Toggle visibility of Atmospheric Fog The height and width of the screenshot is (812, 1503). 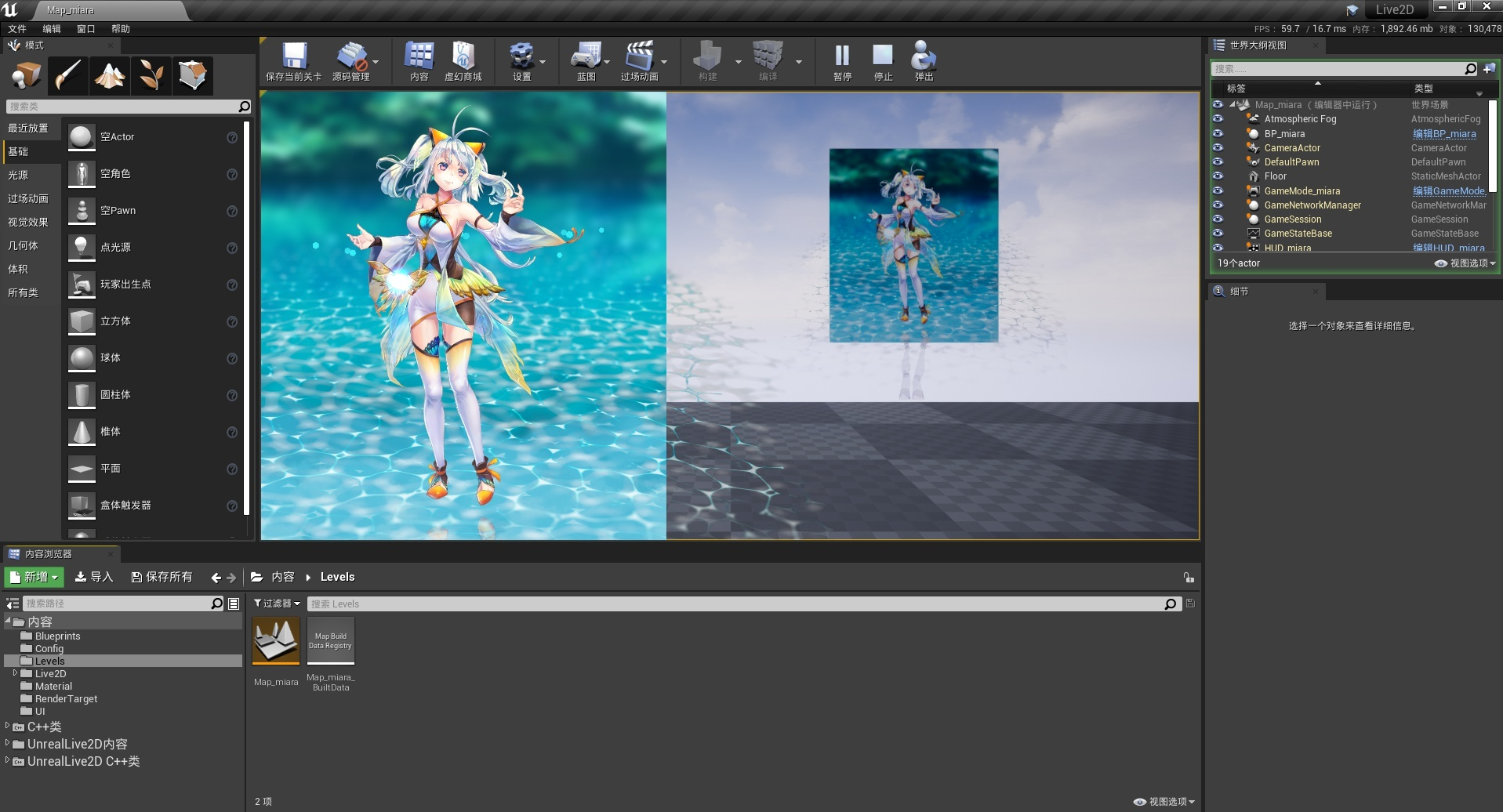click(1218, 119)
